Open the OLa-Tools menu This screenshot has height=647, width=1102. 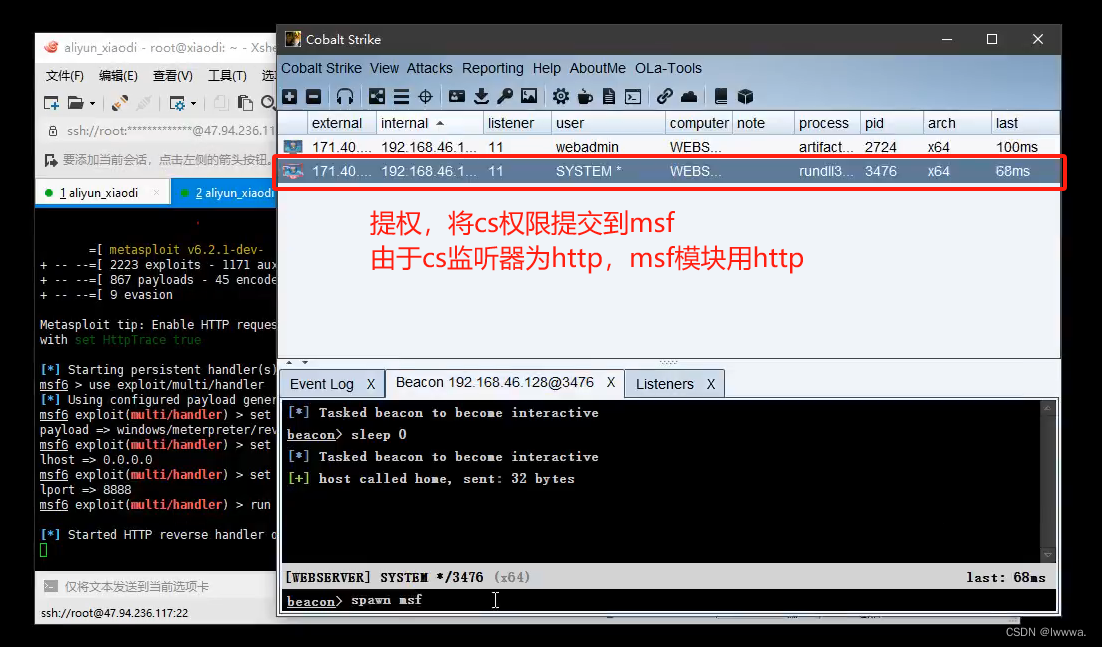coord(668,68)
